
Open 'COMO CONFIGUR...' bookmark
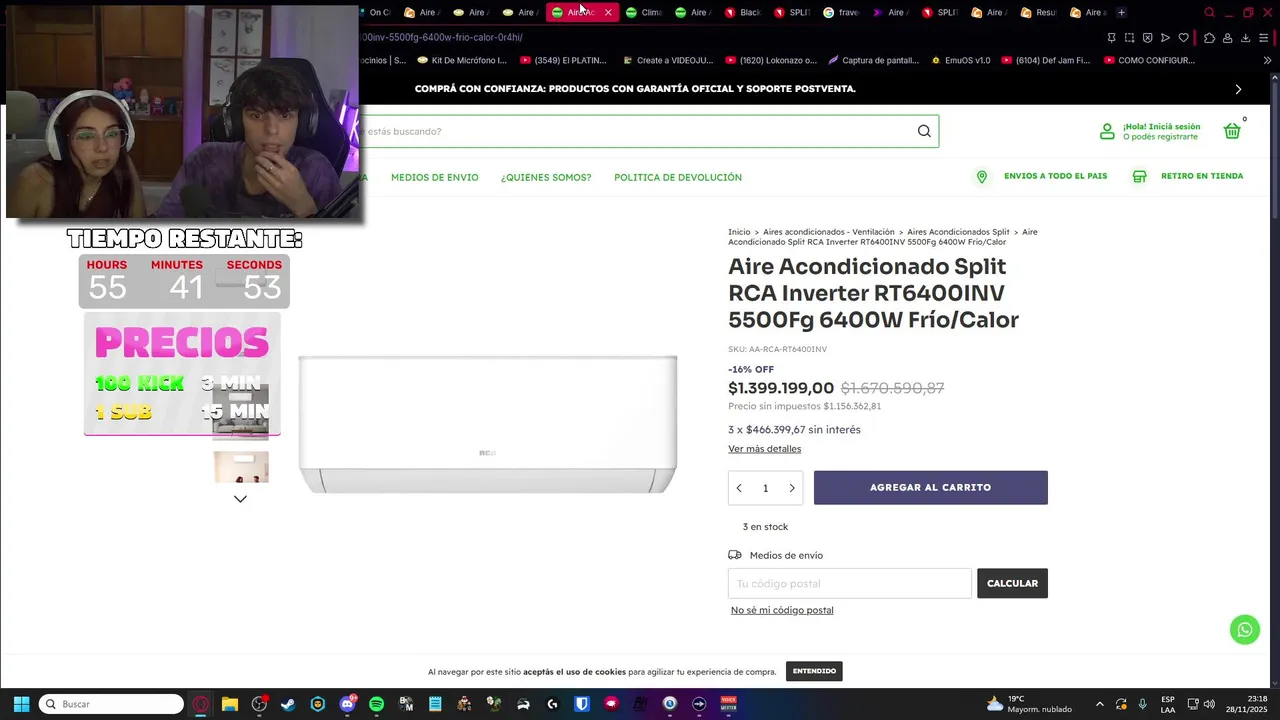1149,60
